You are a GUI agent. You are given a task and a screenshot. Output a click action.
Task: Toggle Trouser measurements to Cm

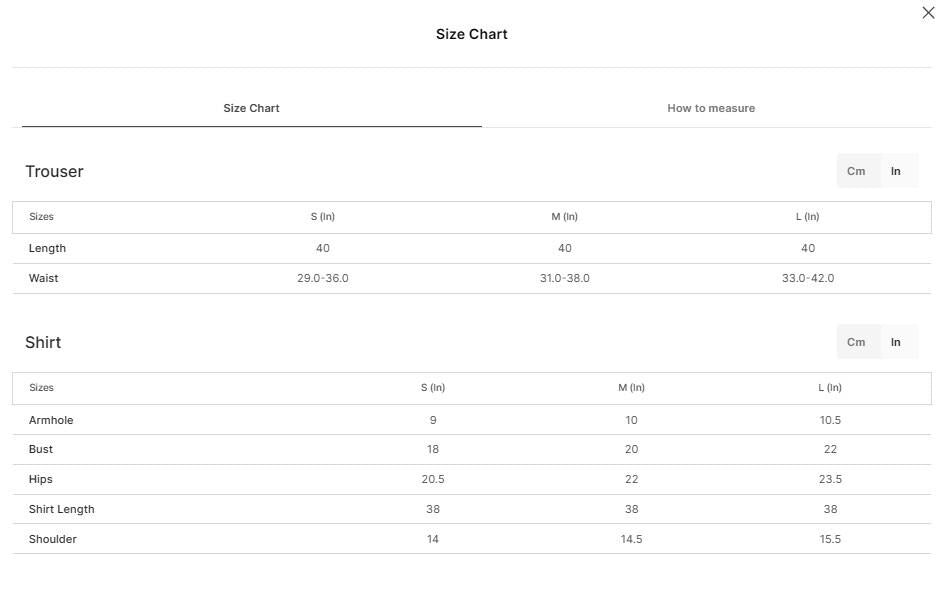click(856, 171)
